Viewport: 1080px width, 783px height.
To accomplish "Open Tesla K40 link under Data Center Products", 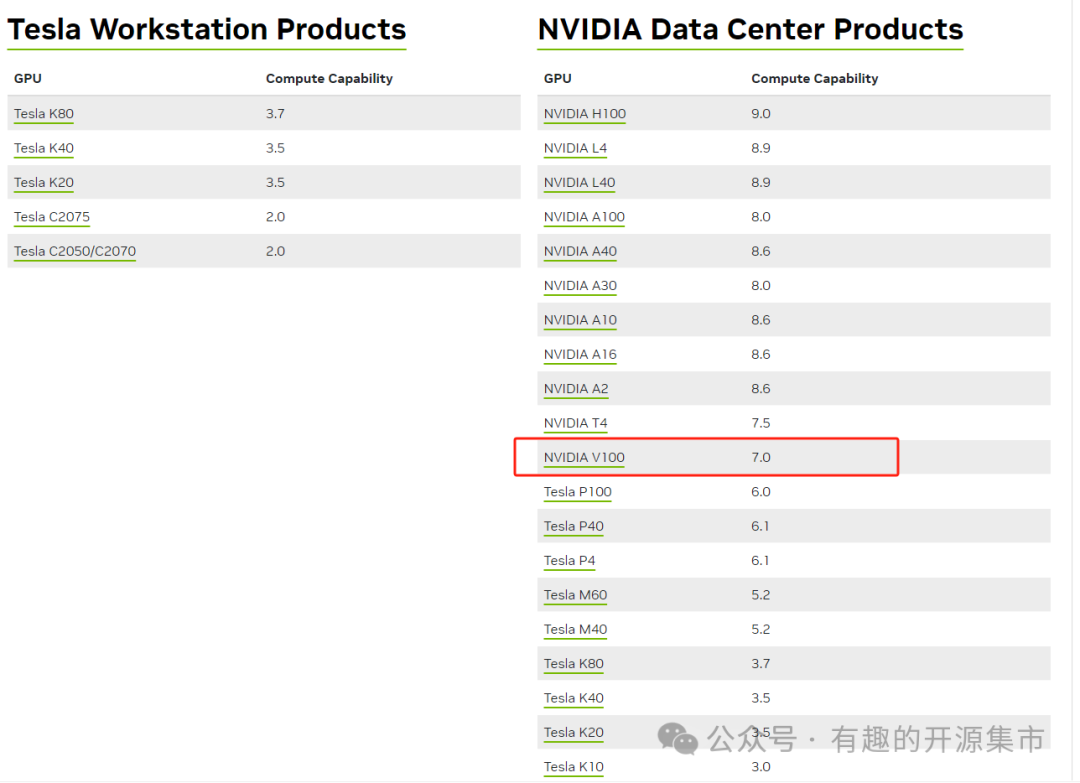I will (x=573, y=699).
